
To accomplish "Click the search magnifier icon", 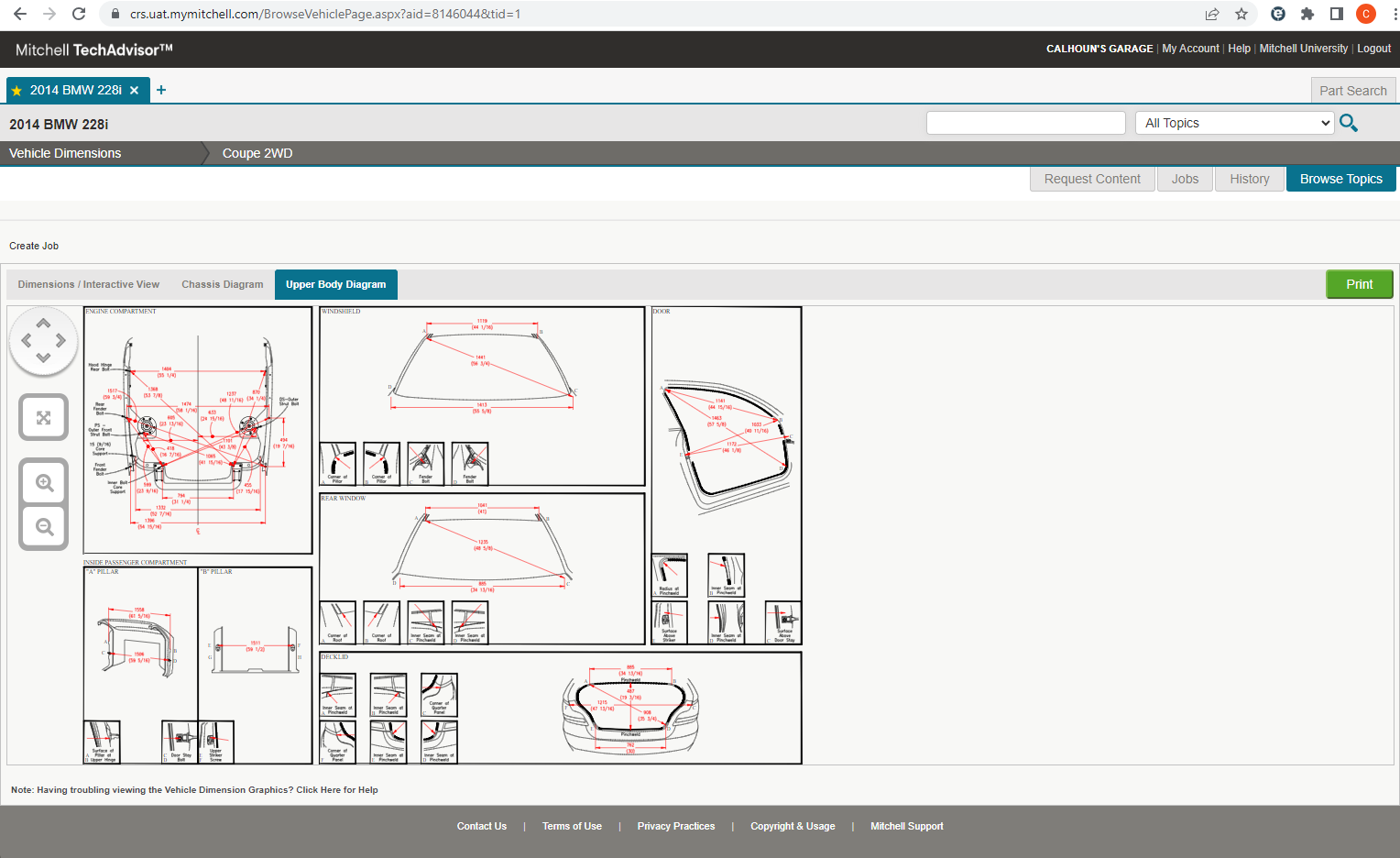I will pos(1348,123).
